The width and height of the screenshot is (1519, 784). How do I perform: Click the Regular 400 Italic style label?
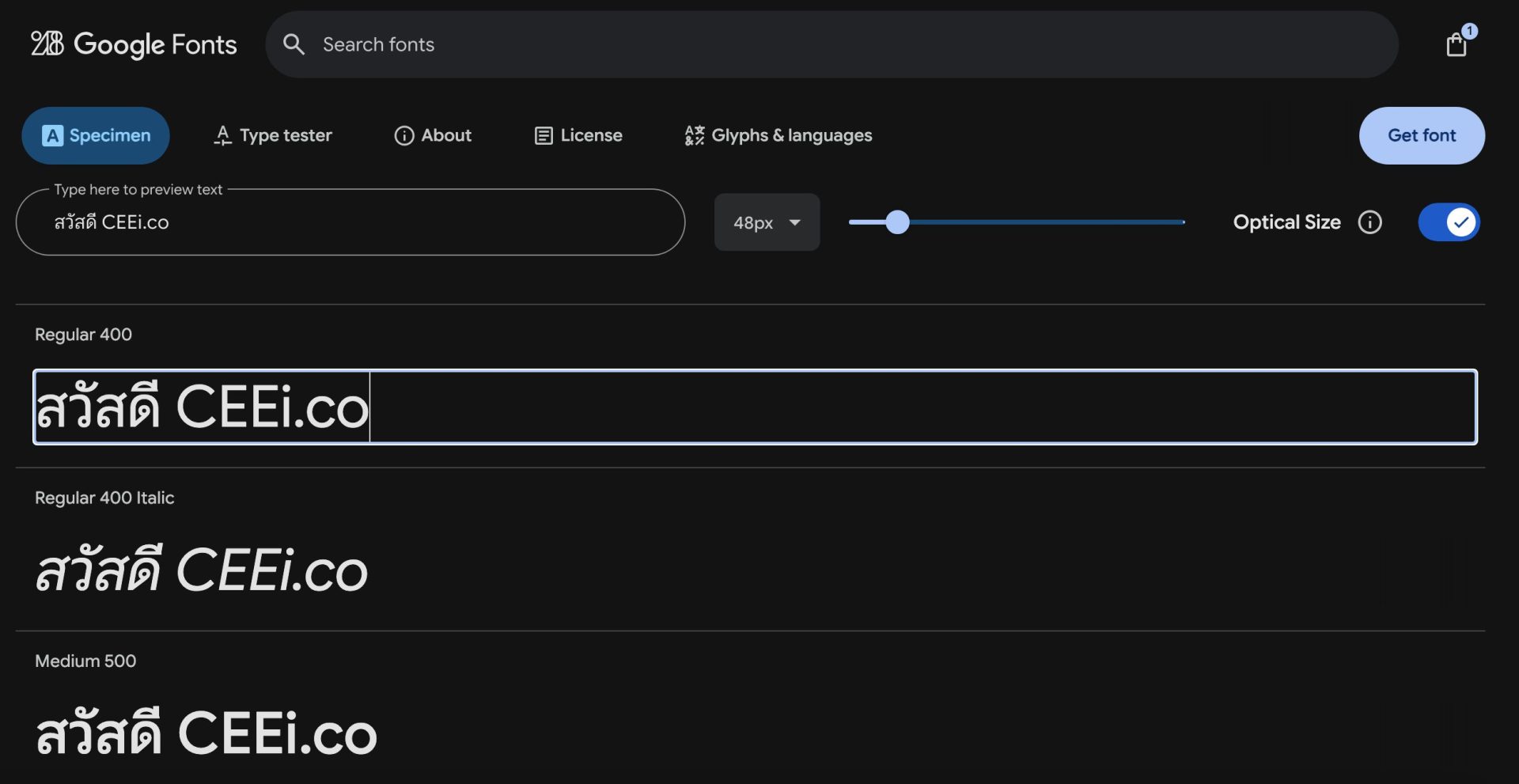104,498
